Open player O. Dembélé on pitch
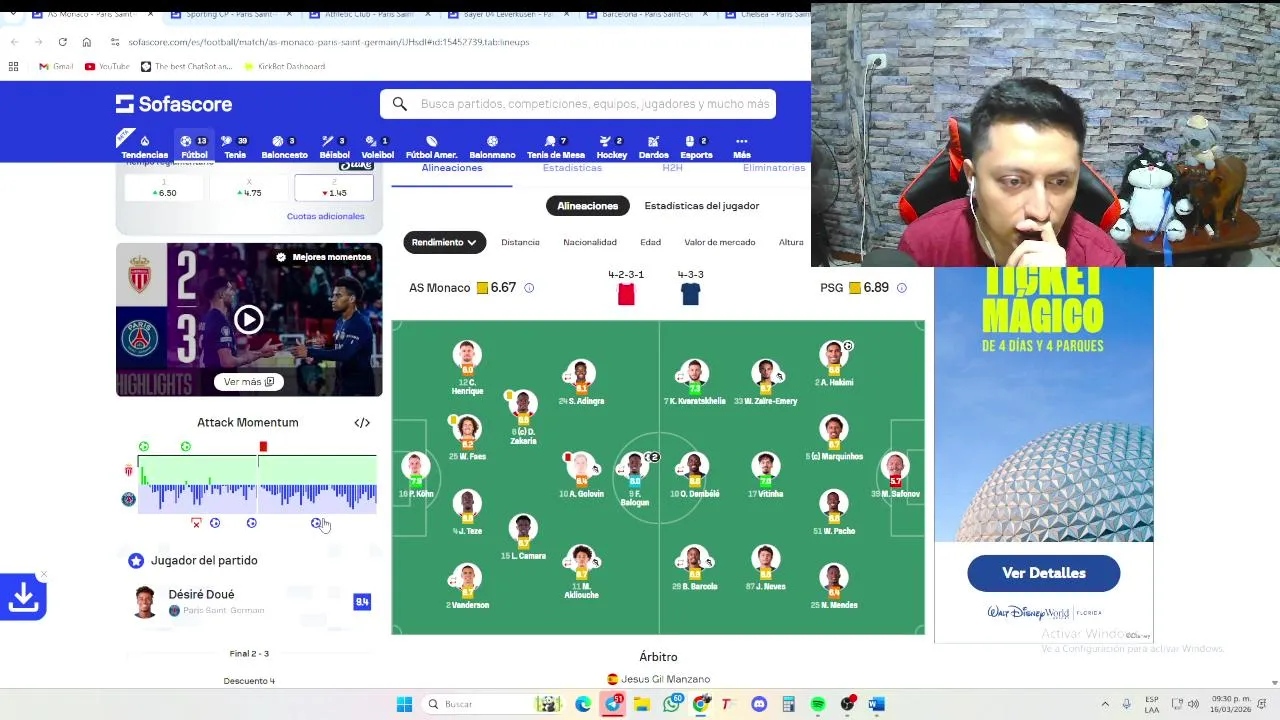 [694, 476]
